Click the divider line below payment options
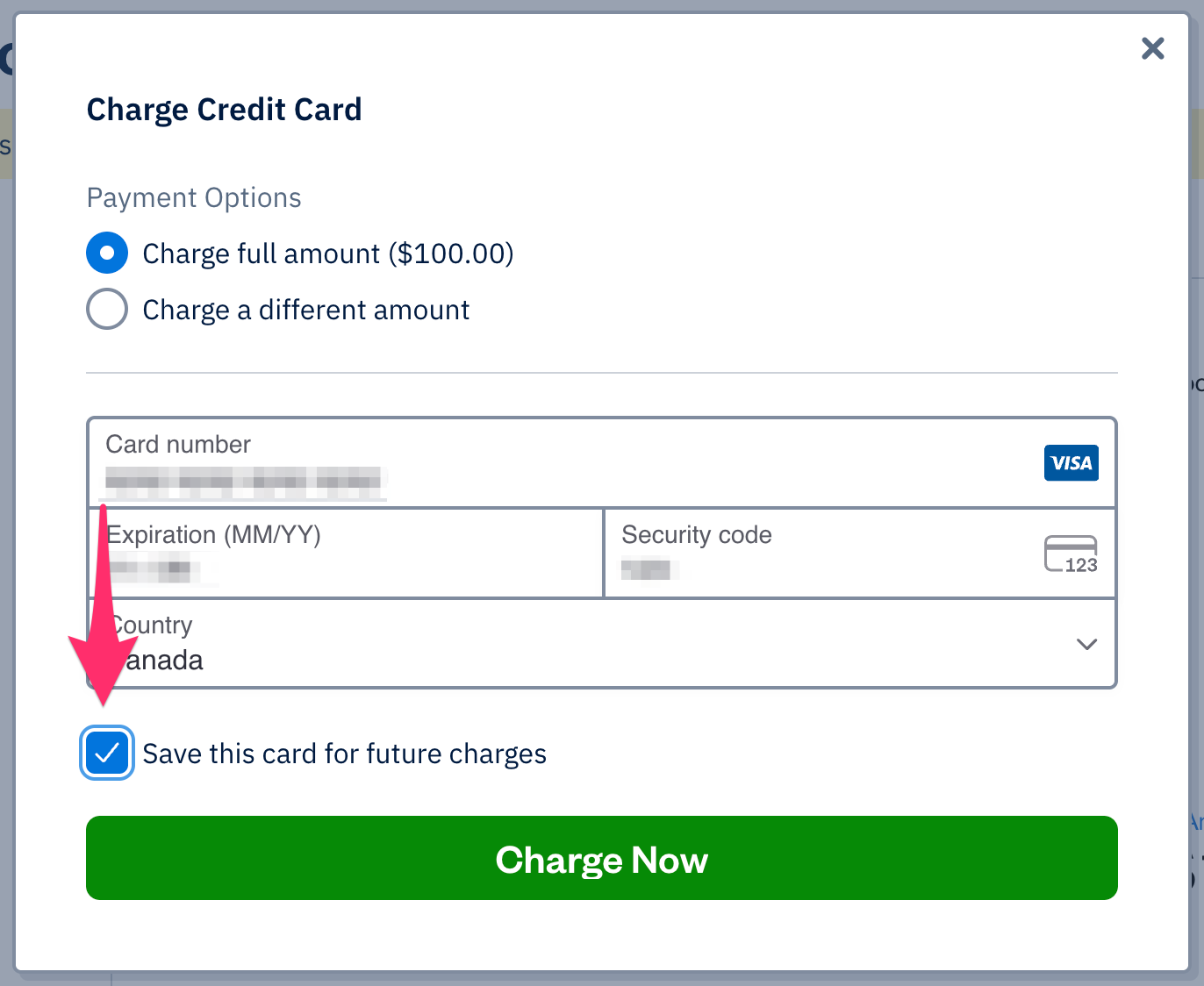 coord(602,374)
